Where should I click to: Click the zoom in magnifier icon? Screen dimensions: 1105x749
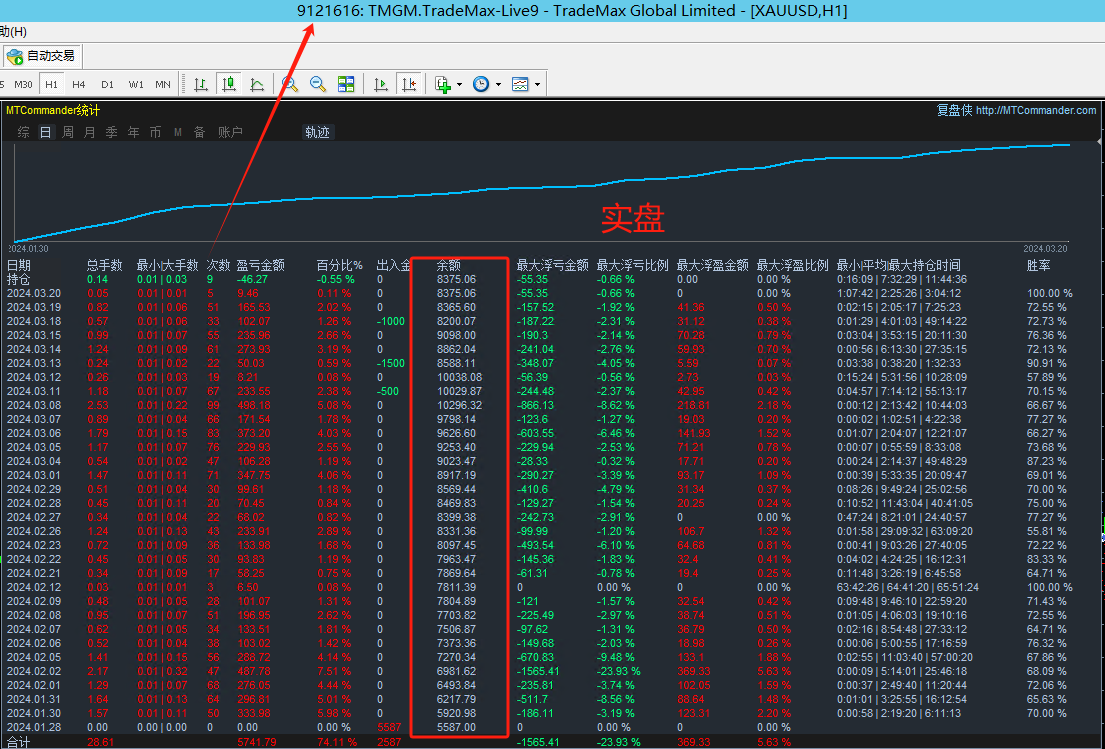click(290, 85)
